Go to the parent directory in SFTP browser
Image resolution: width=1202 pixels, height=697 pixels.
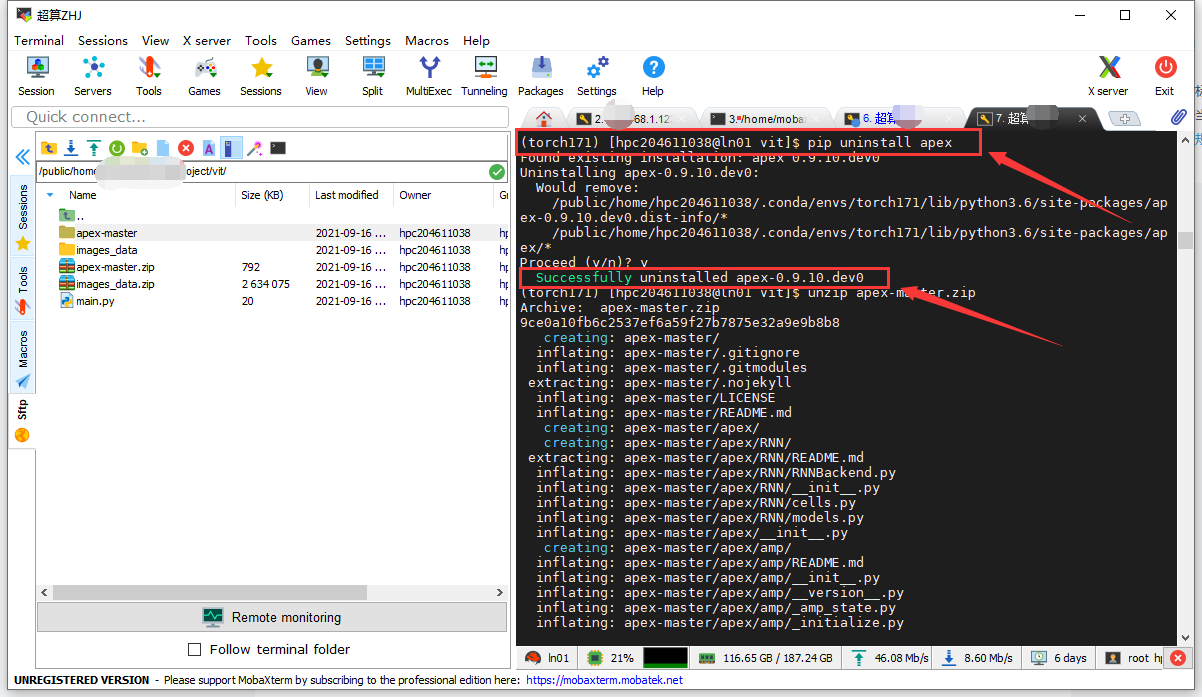pyautogui.click(x=49, y=148)
